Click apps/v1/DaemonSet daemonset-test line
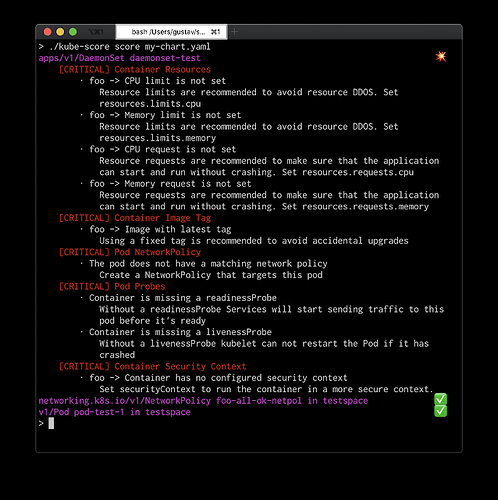498x500 pixels. [x=120, y=58]
